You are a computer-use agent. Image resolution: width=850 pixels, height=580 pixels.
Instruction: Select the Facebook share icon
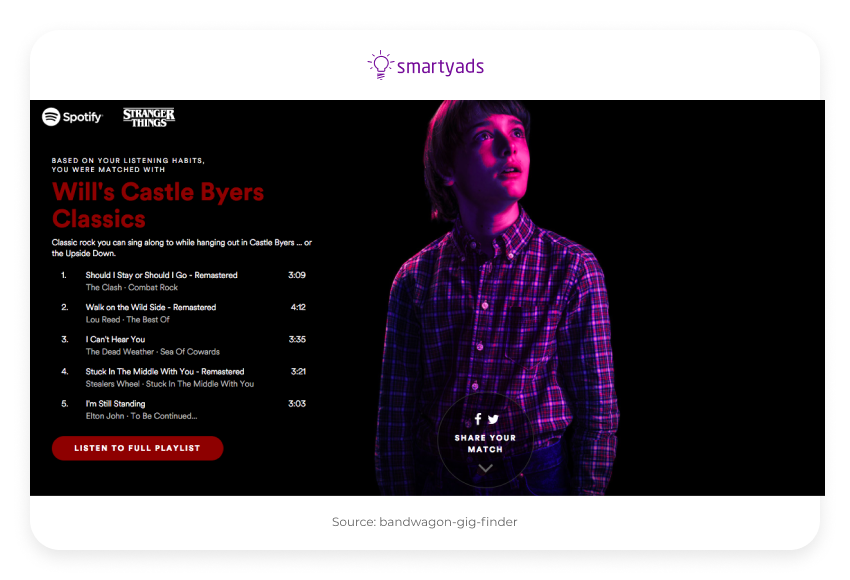pyautogui.click(x=476, y=417)
